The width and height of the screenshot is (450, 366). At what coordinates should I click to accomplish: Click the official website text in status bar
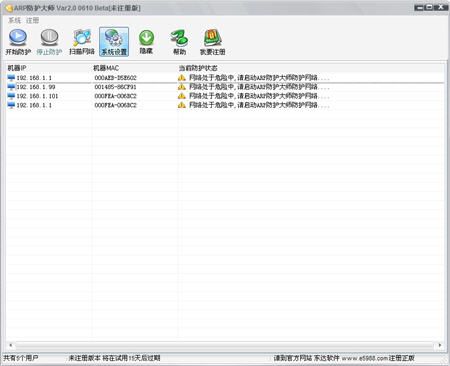tap(344, 358)
